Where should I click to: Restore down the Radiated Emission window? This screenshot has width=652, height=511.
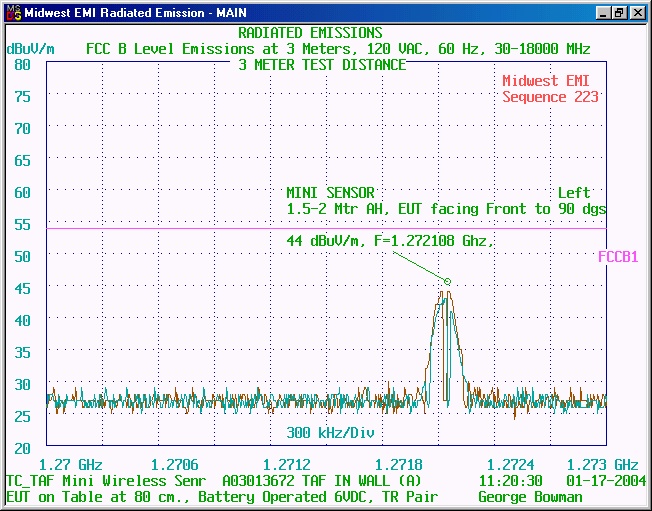620,13
